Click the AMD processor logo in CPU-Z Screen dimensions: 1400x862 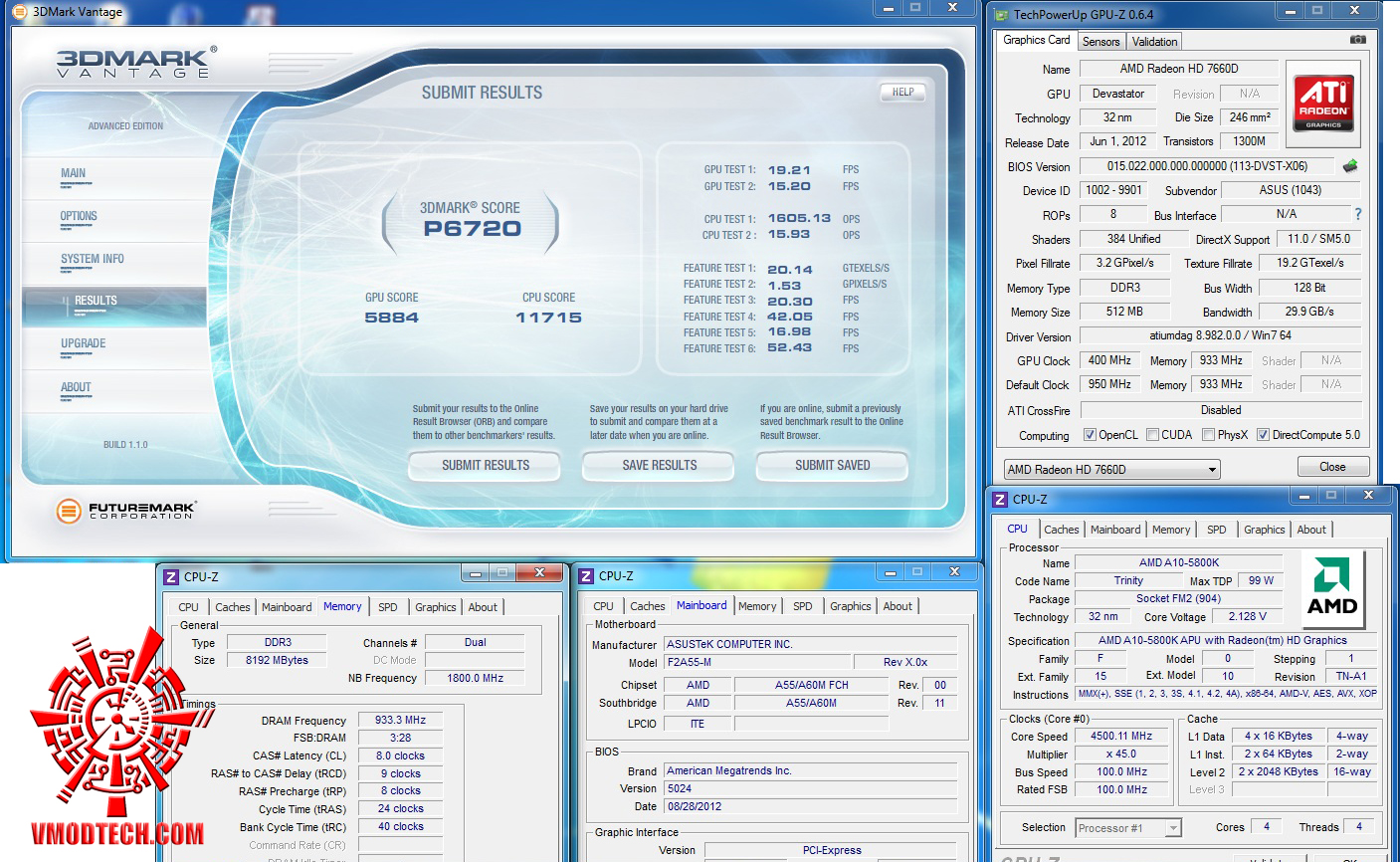1331,587
